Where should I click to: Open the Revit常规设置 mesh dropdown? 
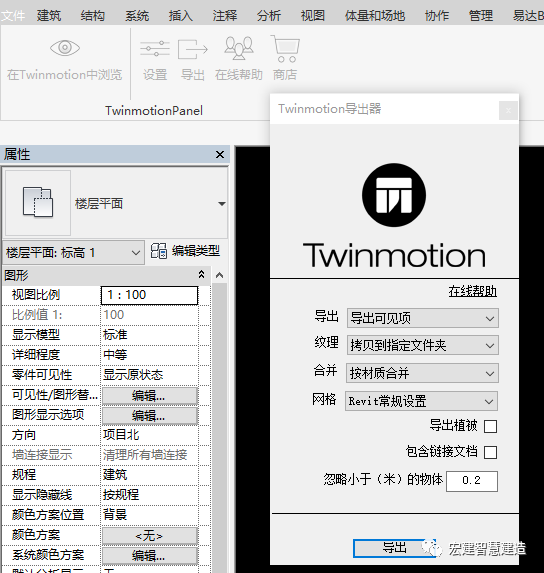coord(421,401)
